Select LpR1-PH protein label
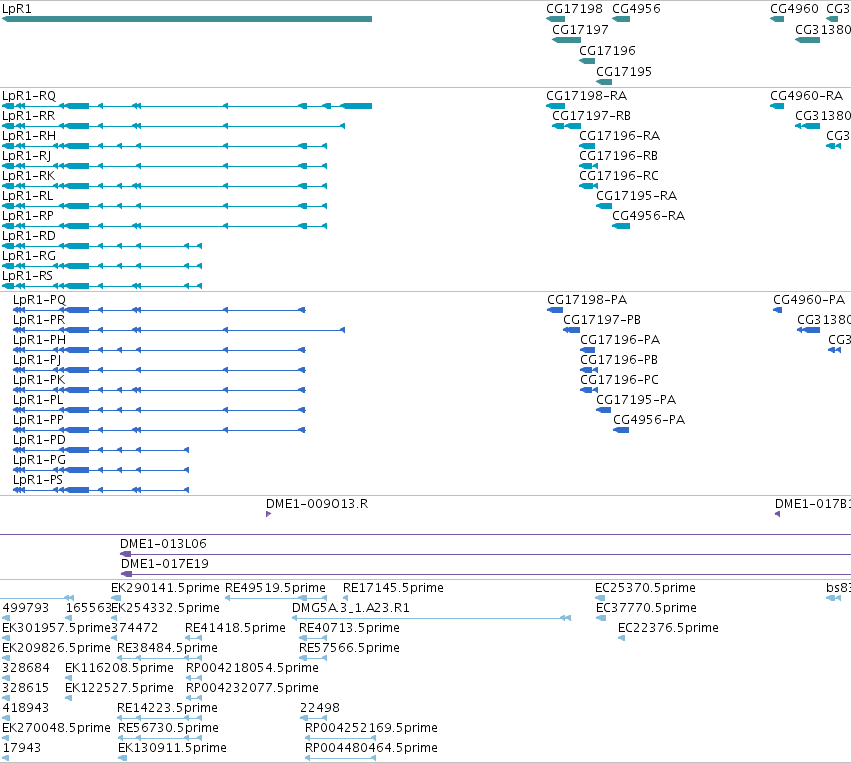This screenshot has height=763, width=851. click(39, 340)
